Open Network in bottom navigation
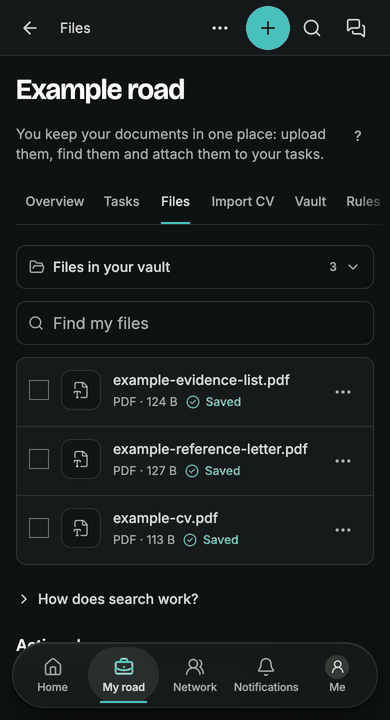Viewport: 390px width, 720px height. coord(195,675)
